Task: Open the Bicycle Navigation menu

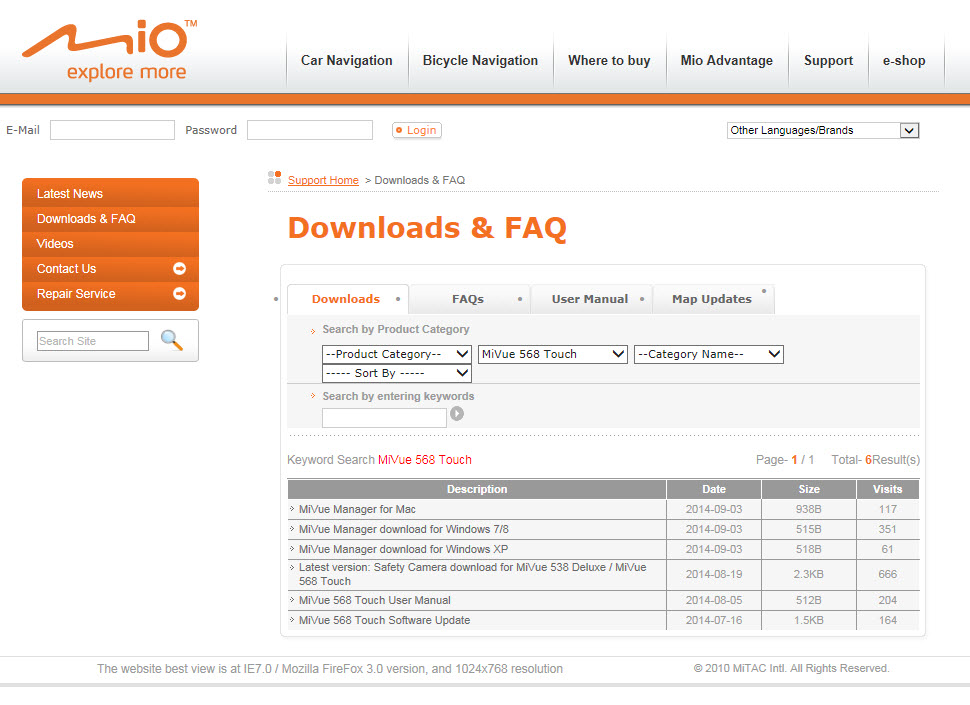Action: (481, 61)
